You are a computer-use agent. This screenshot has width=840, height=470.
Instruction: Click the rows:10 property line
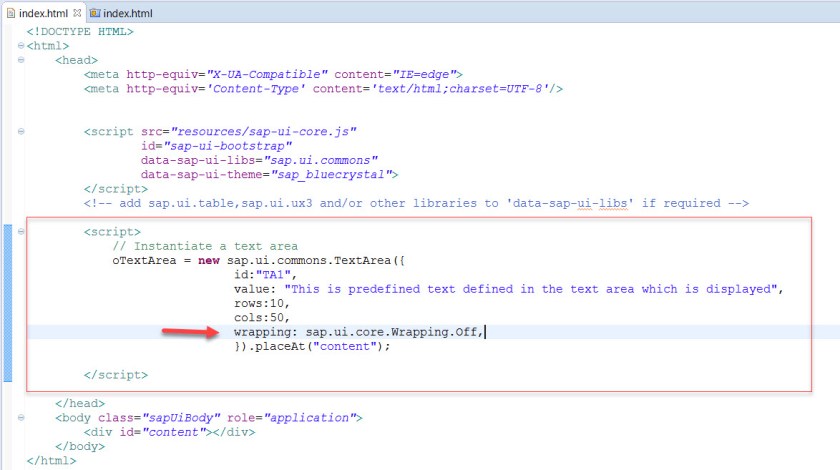click(261, 303)
